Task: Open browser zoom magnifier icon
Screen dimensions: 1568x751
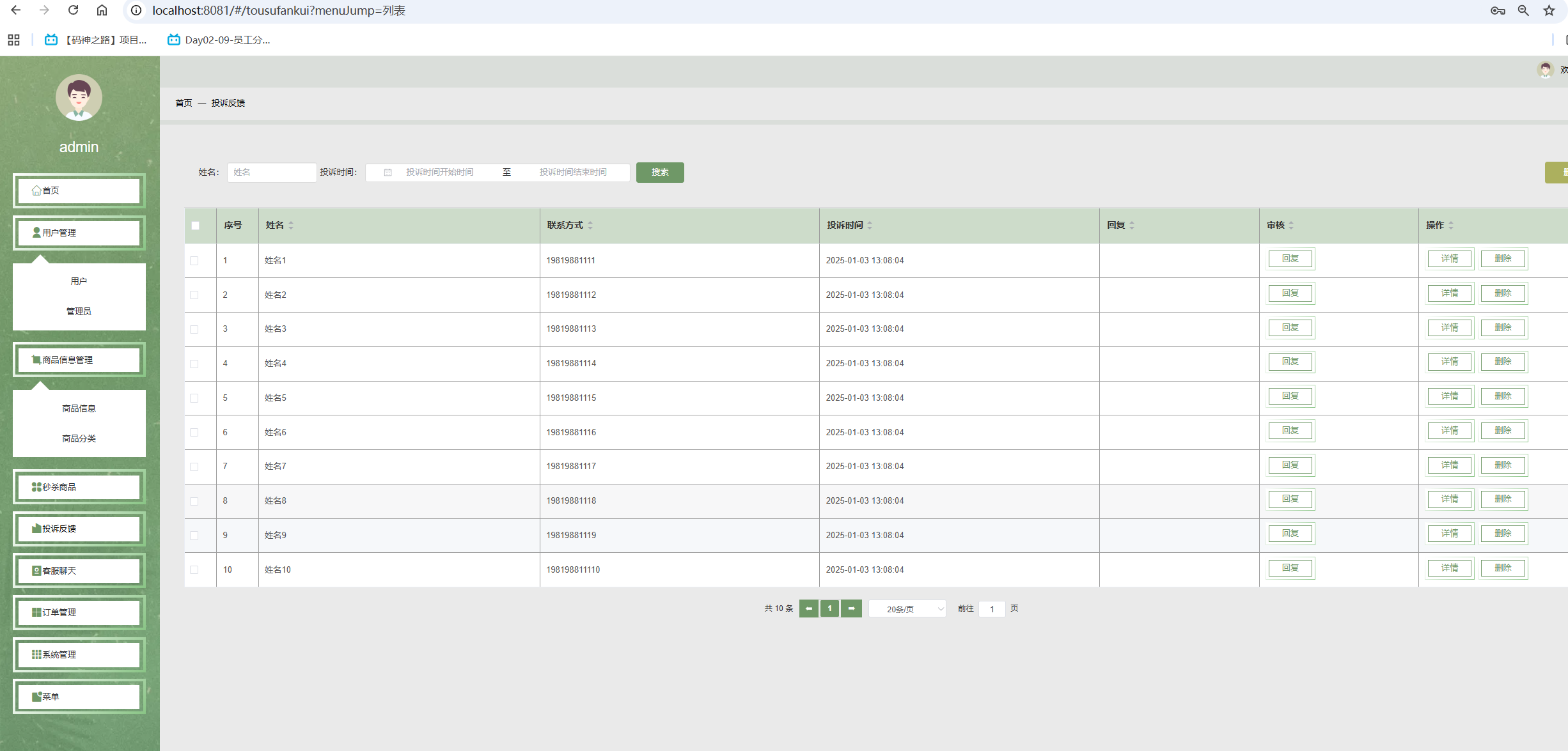Action: point(1523,10)
